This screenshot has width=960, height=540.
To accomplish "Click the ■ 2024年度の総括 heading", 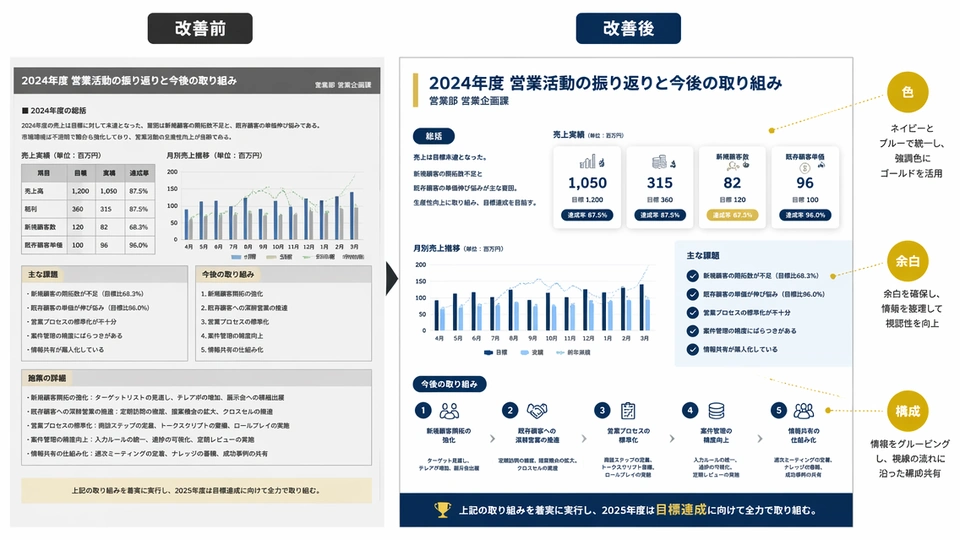I will click(x=54, y=111).
